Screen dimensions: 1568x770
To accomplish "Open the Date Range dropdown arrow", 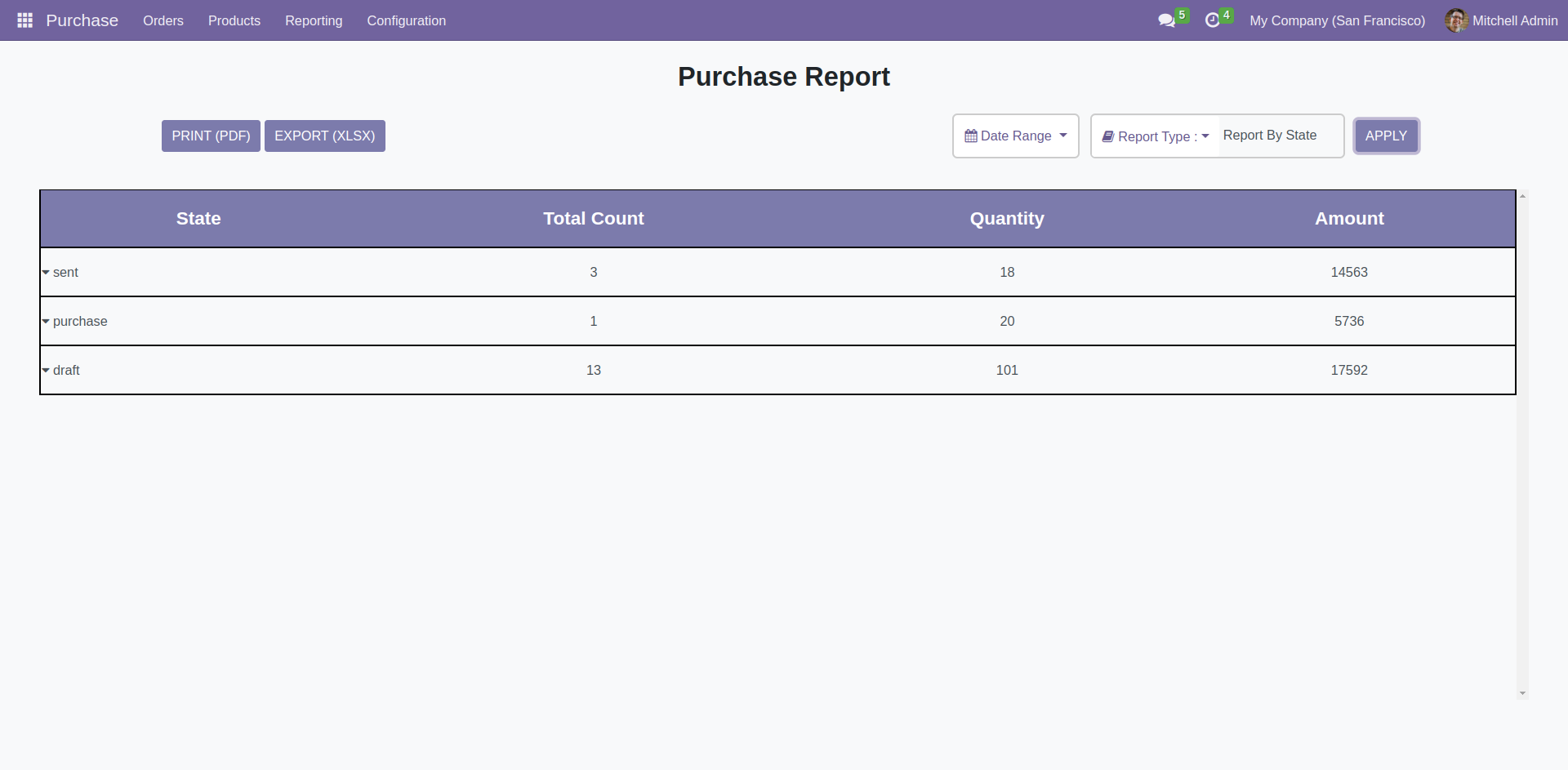I will click(1063, 136).
